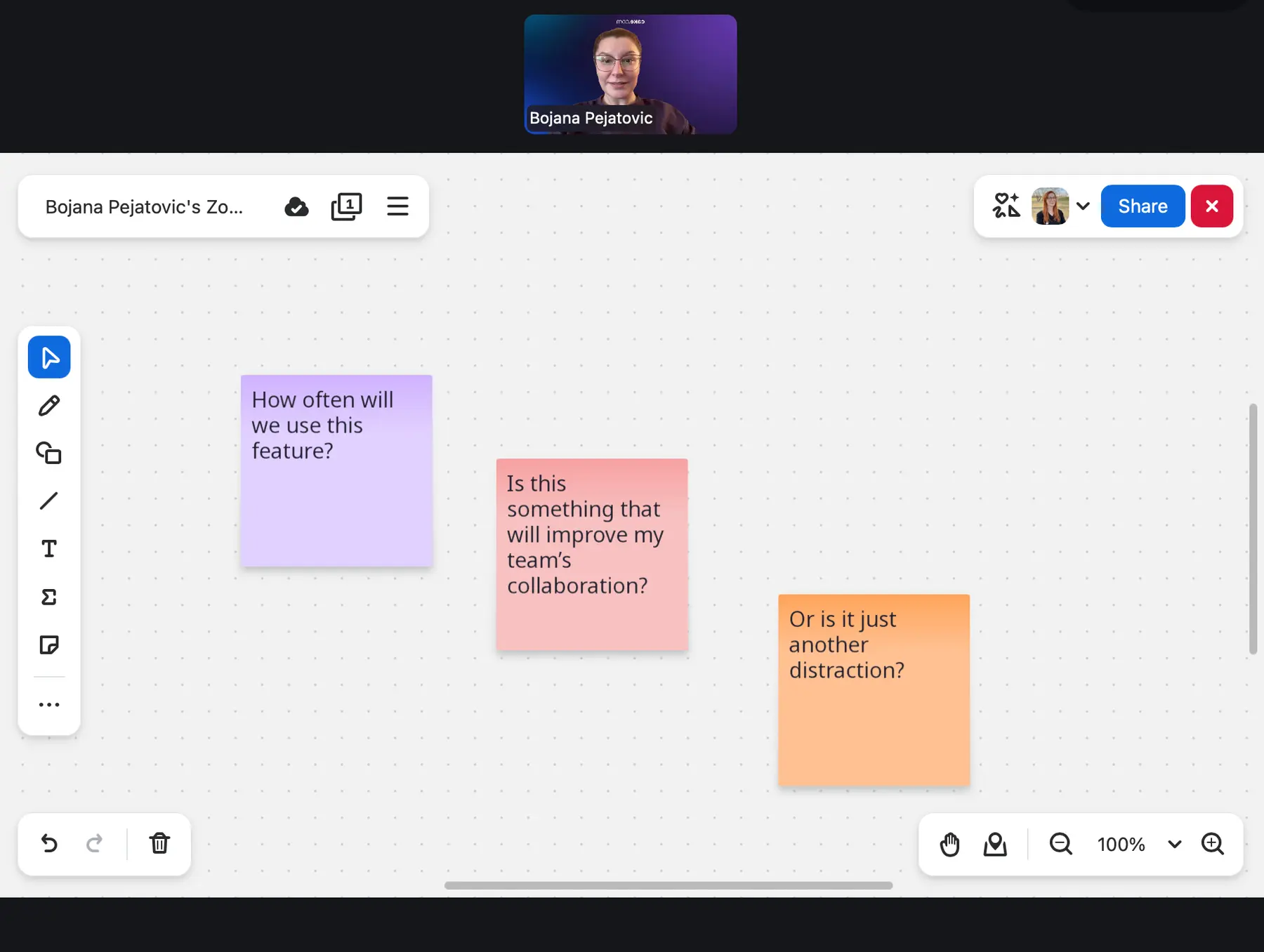Viewport: 1264px width, 952px height.
Task: Click the 100% zoom value
Action: [1121, 845]
